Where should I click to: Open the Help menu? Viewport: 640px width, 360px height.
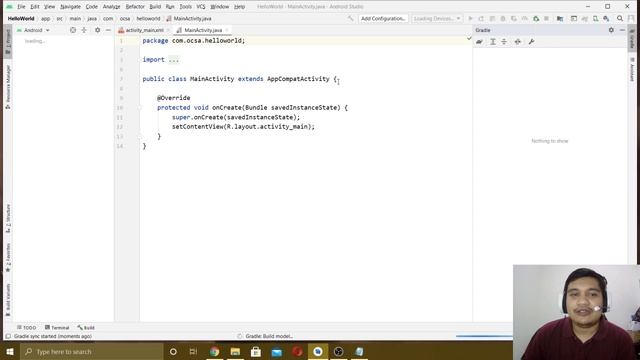click(239, 7)
